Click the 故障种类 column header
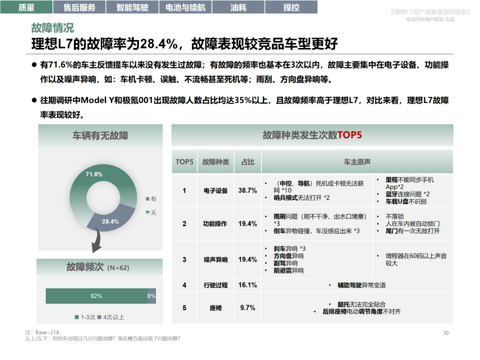 coord(216,162)
